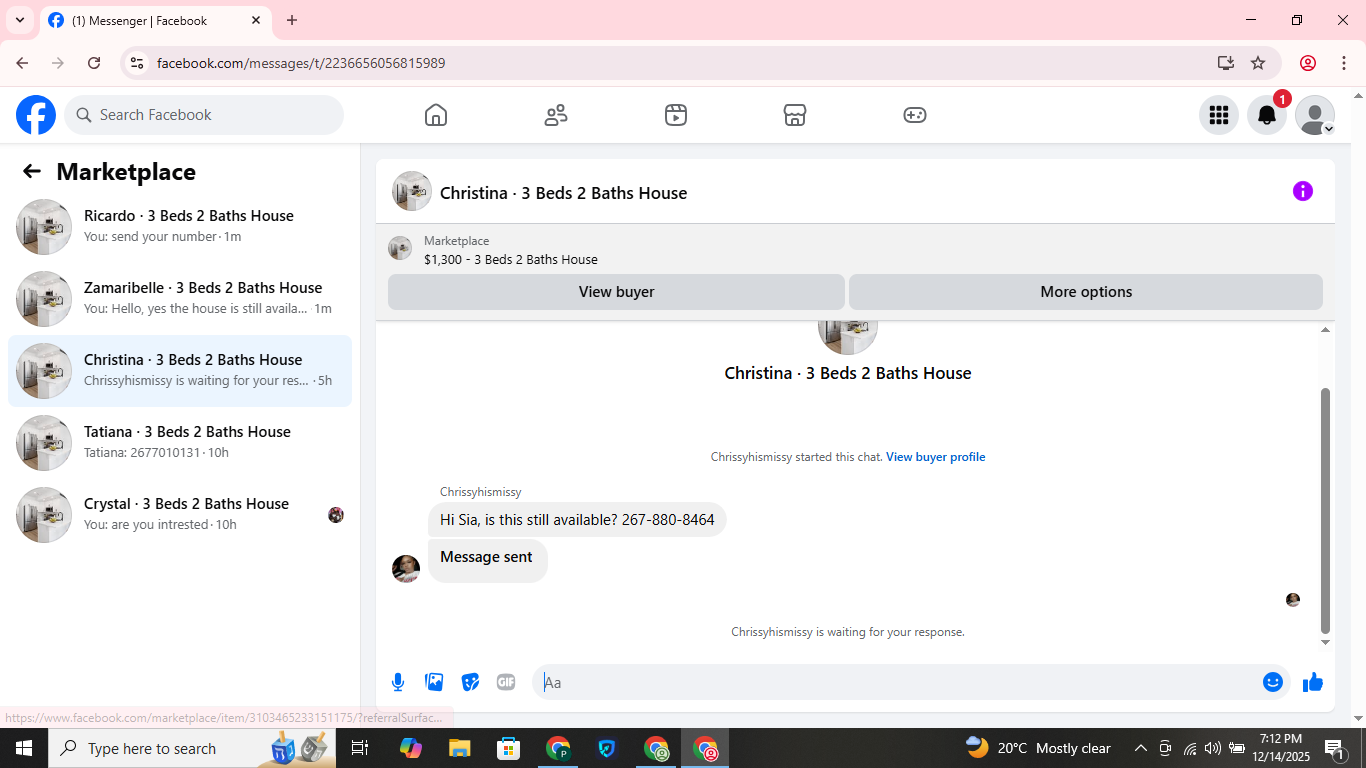
Task: Open the emoji picker smiley icon
Action: [1273, 682]
